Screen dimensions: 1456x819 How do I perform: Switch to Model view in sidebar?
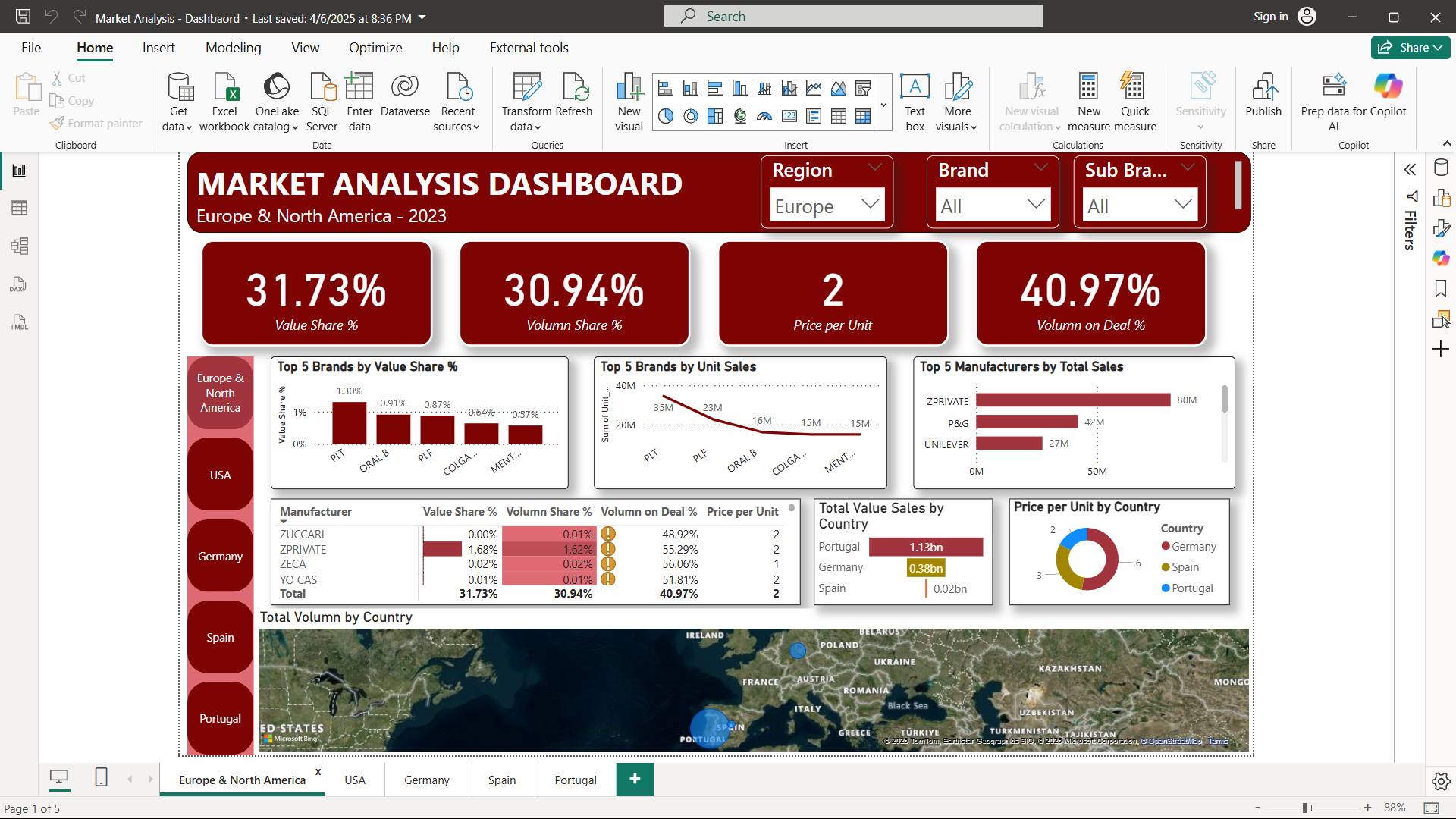(x=19, y=246)
